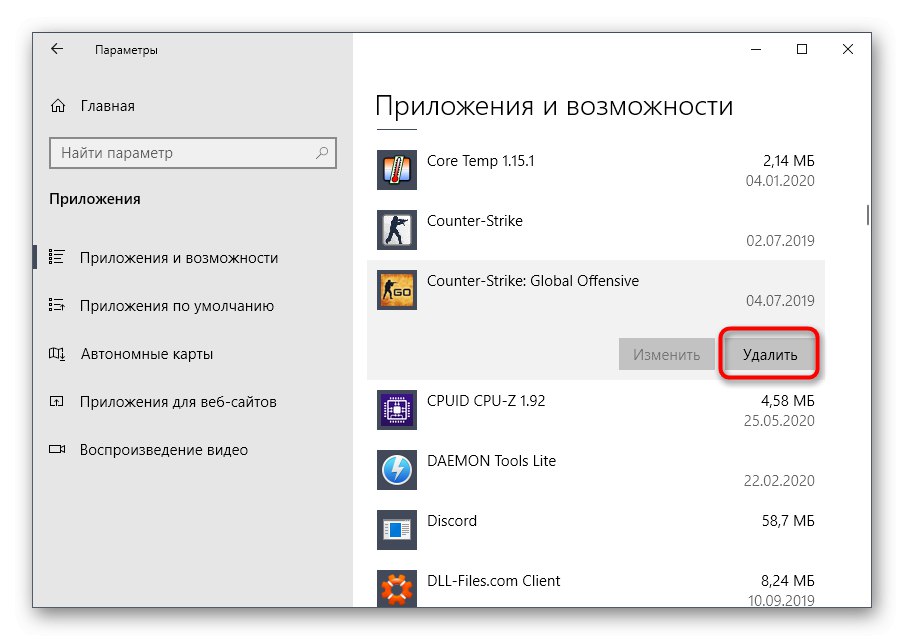Click the Автономные карты map icon
Screen dimensions: 904x640
click(x=56, y=353)
